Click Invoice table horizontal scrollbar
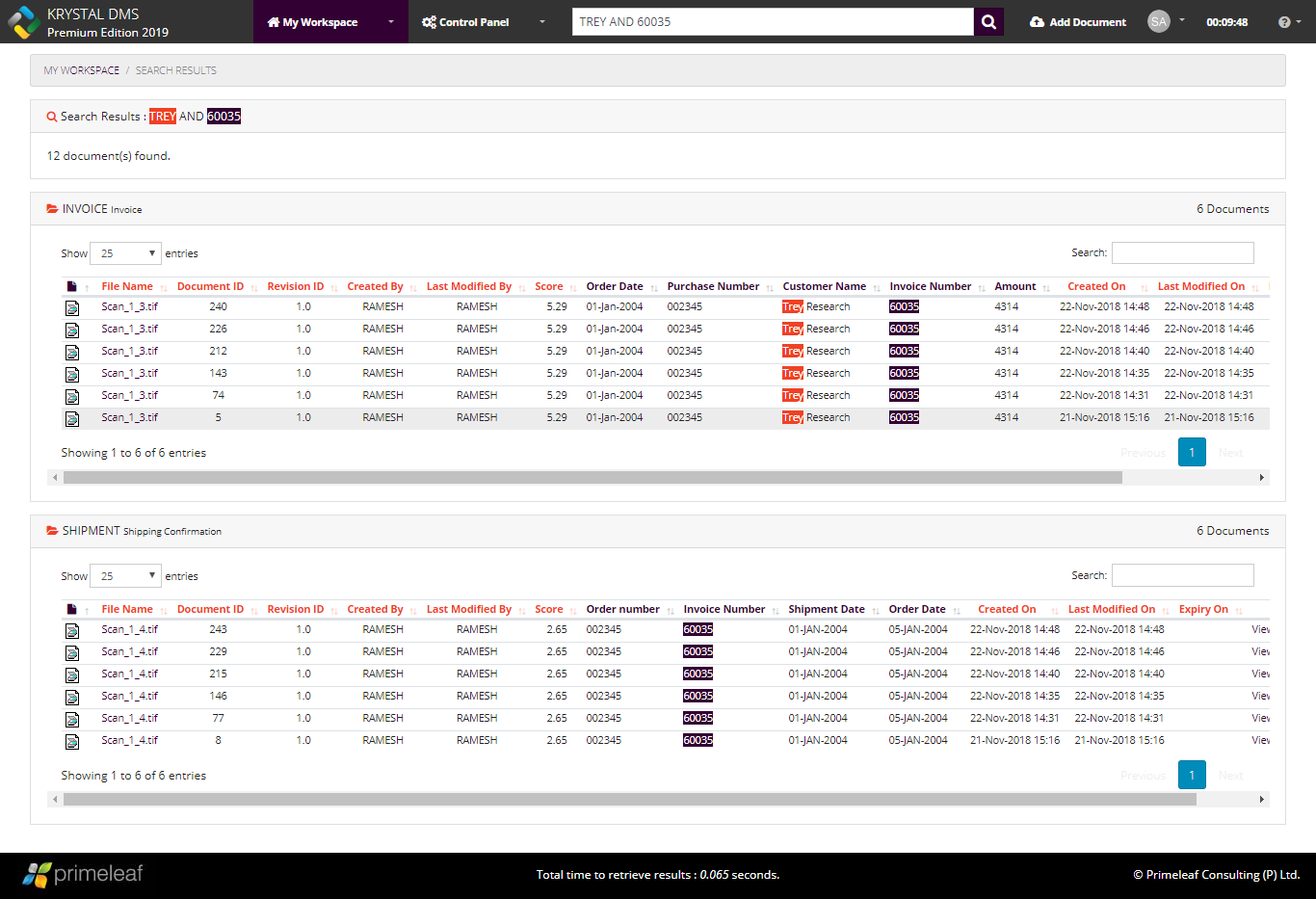This screenshot has height=899, width=1316. pyautogui.click(x=592, y=477)
